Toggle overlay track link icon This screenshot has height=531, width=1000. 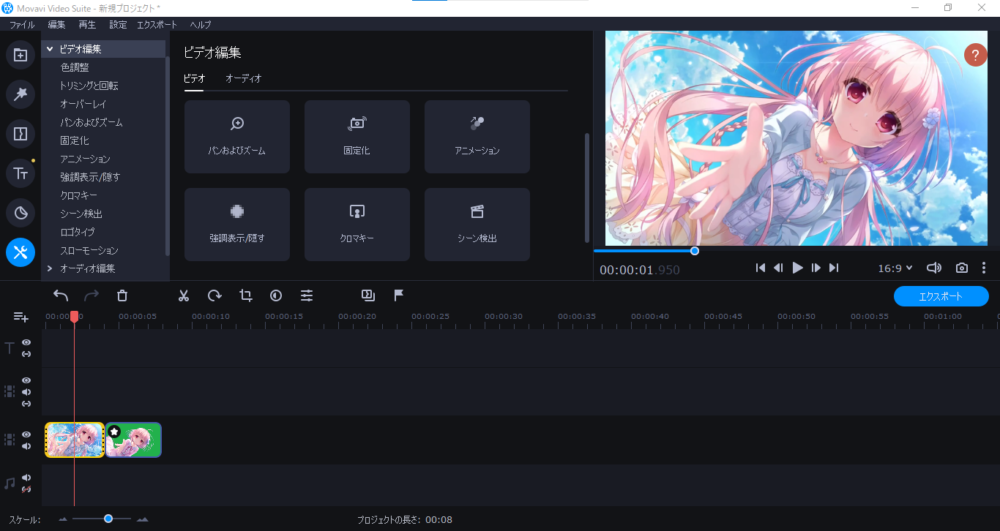point(26,404)
